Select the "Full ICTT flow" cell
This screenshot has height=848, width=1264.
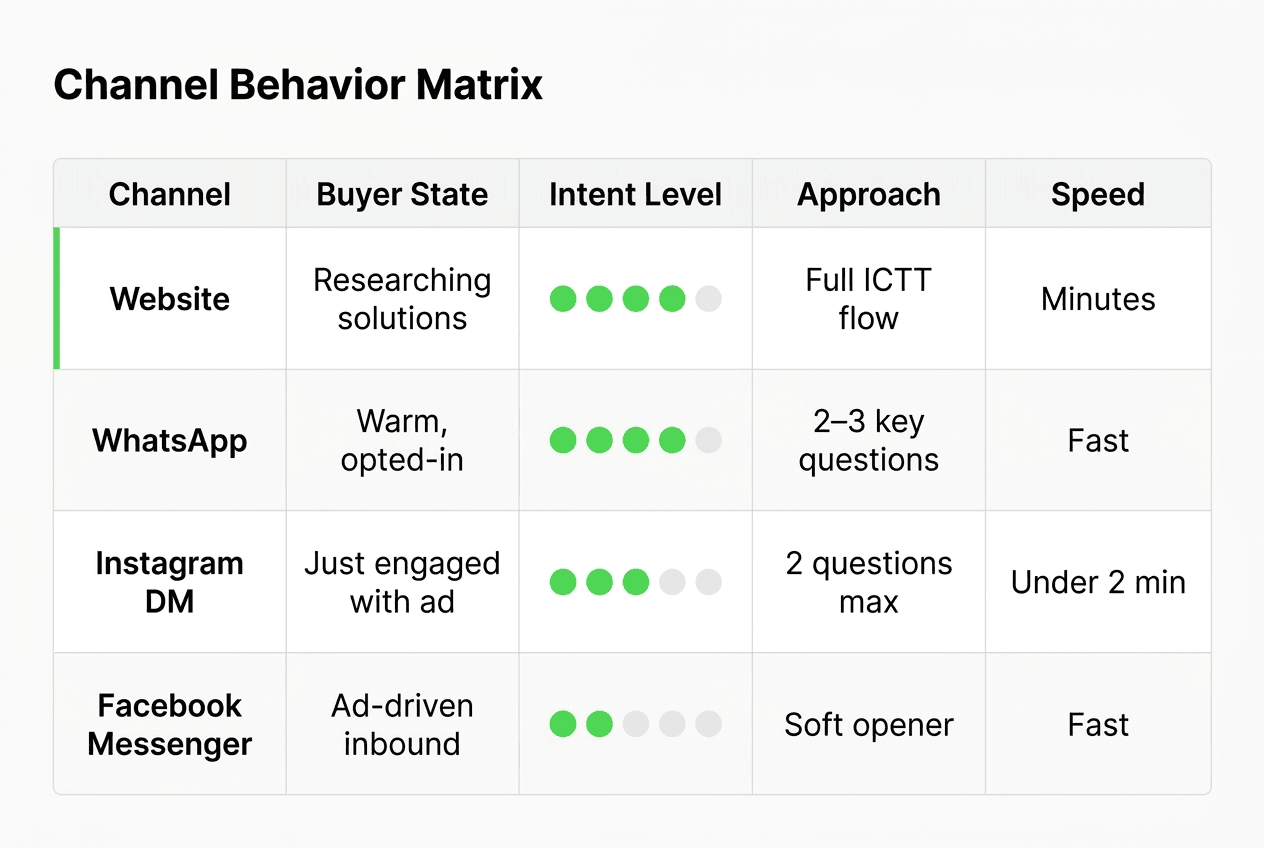(869, 299)
